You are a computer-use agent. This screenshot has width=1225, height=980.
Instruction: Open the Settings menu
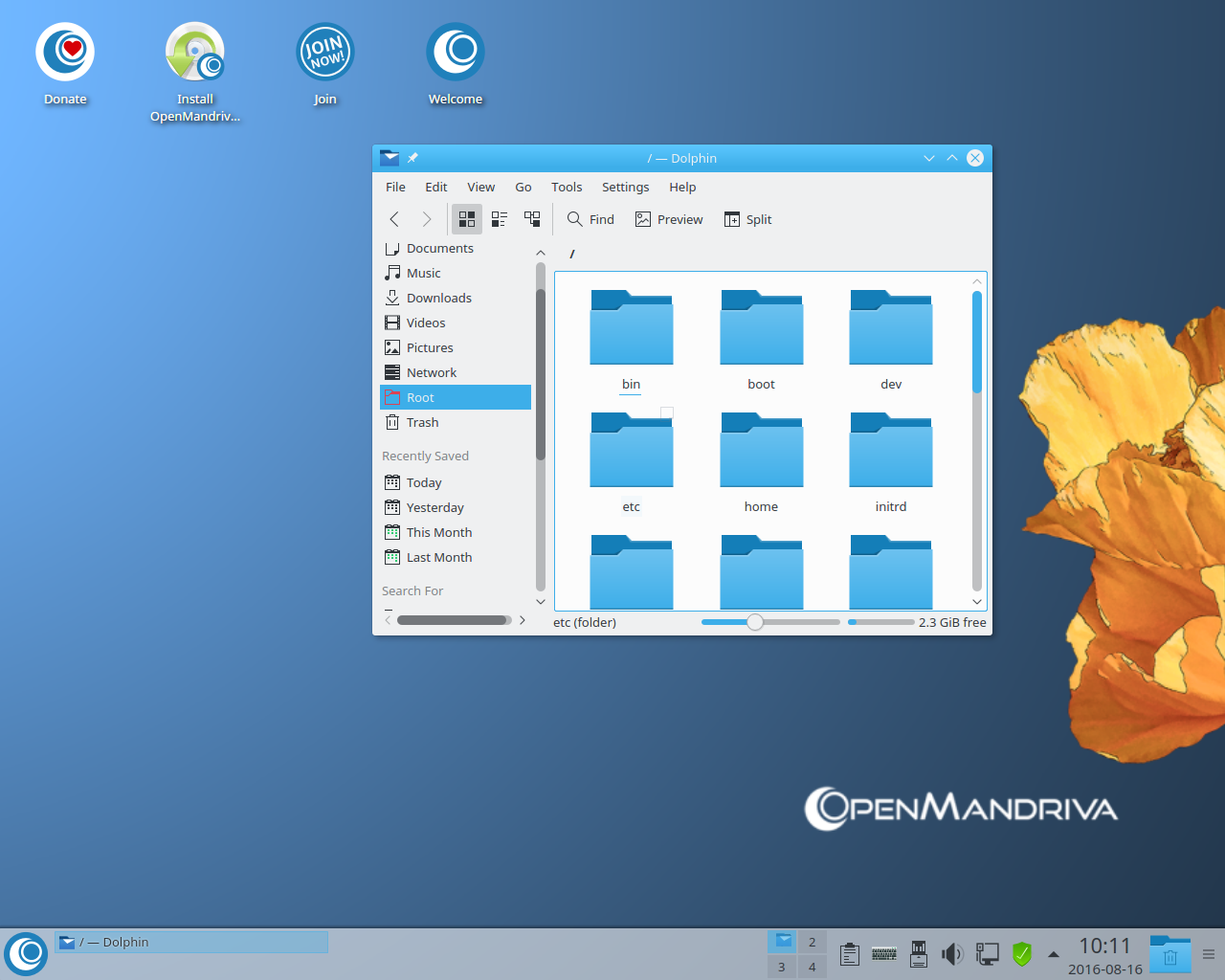[625, 187]
